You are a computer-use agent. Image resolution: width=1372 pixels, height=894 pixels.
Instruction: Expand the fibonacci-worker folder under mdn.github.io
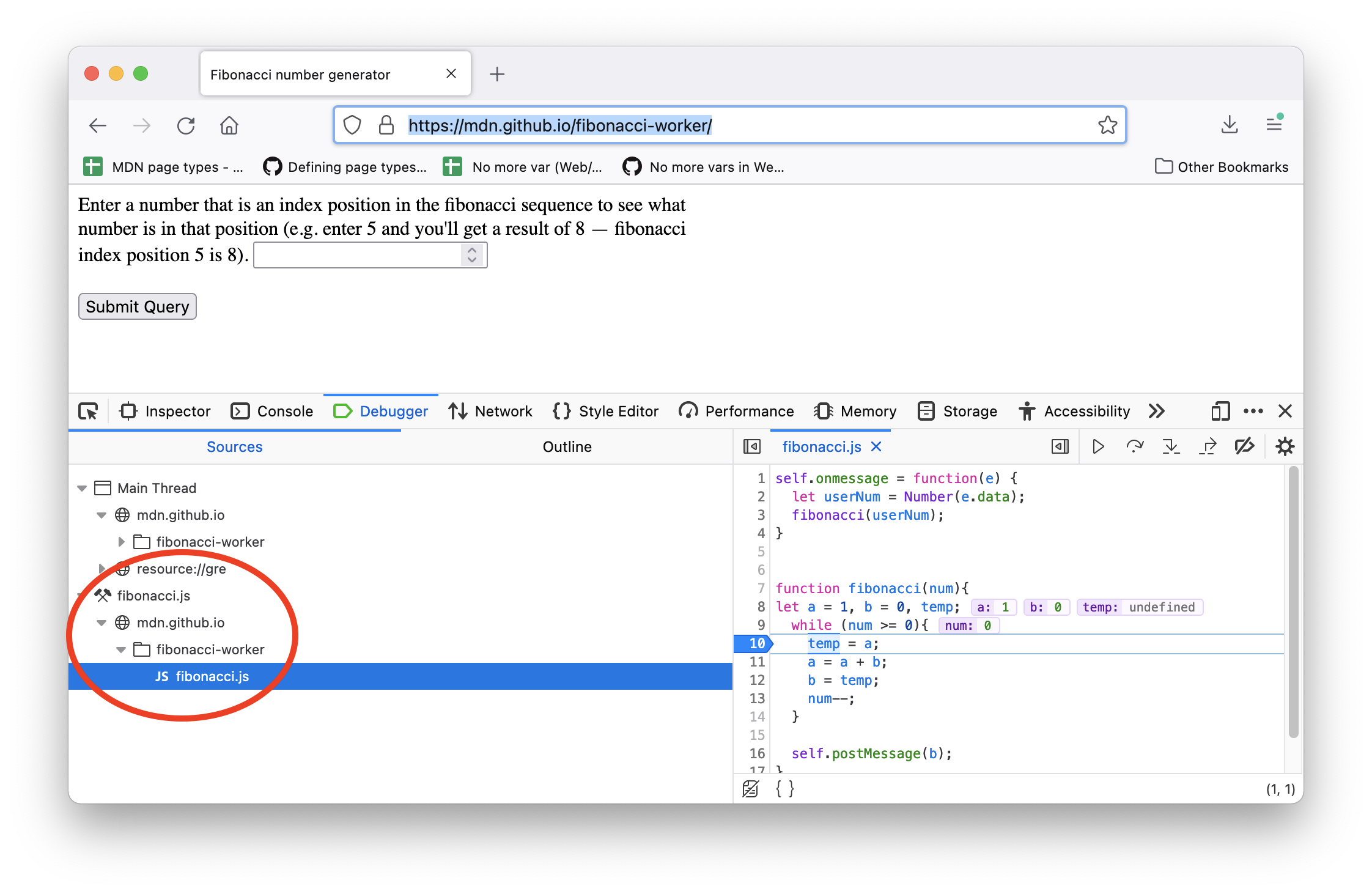tap(120, 541)
